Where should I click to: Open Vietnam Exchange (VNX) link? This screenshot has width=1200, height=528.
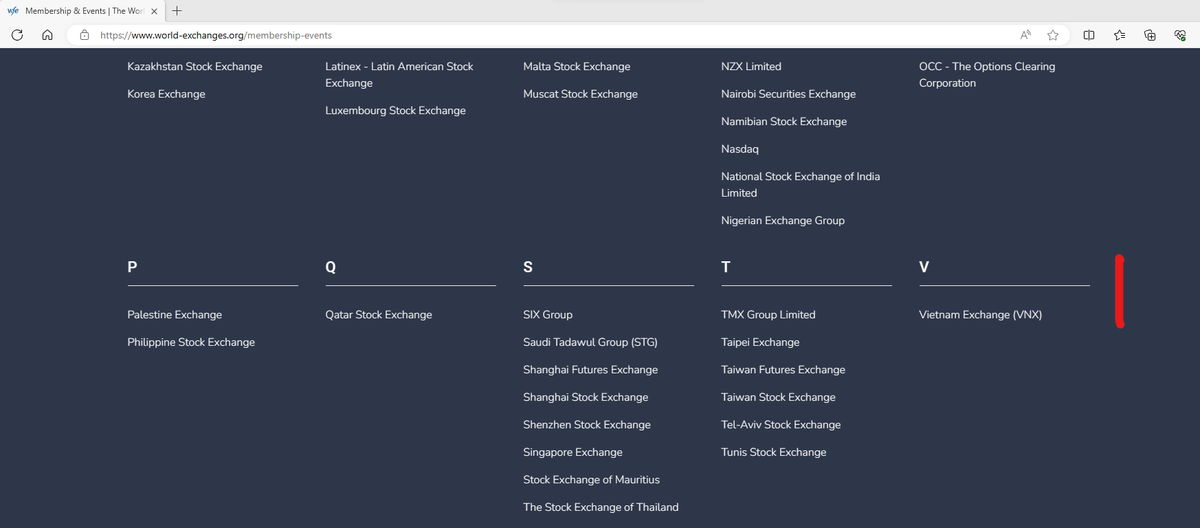click(979, 315)
